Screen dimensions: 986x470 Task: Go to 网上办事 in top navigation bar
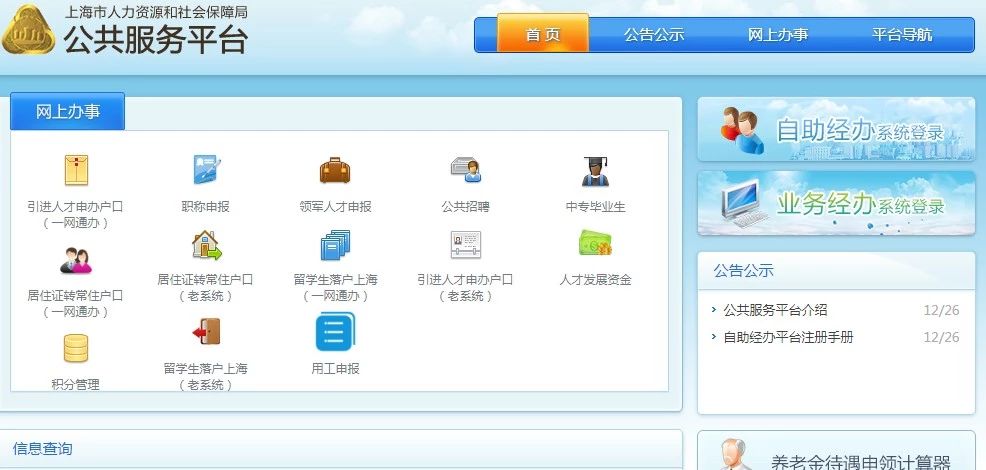pos(778,34)
